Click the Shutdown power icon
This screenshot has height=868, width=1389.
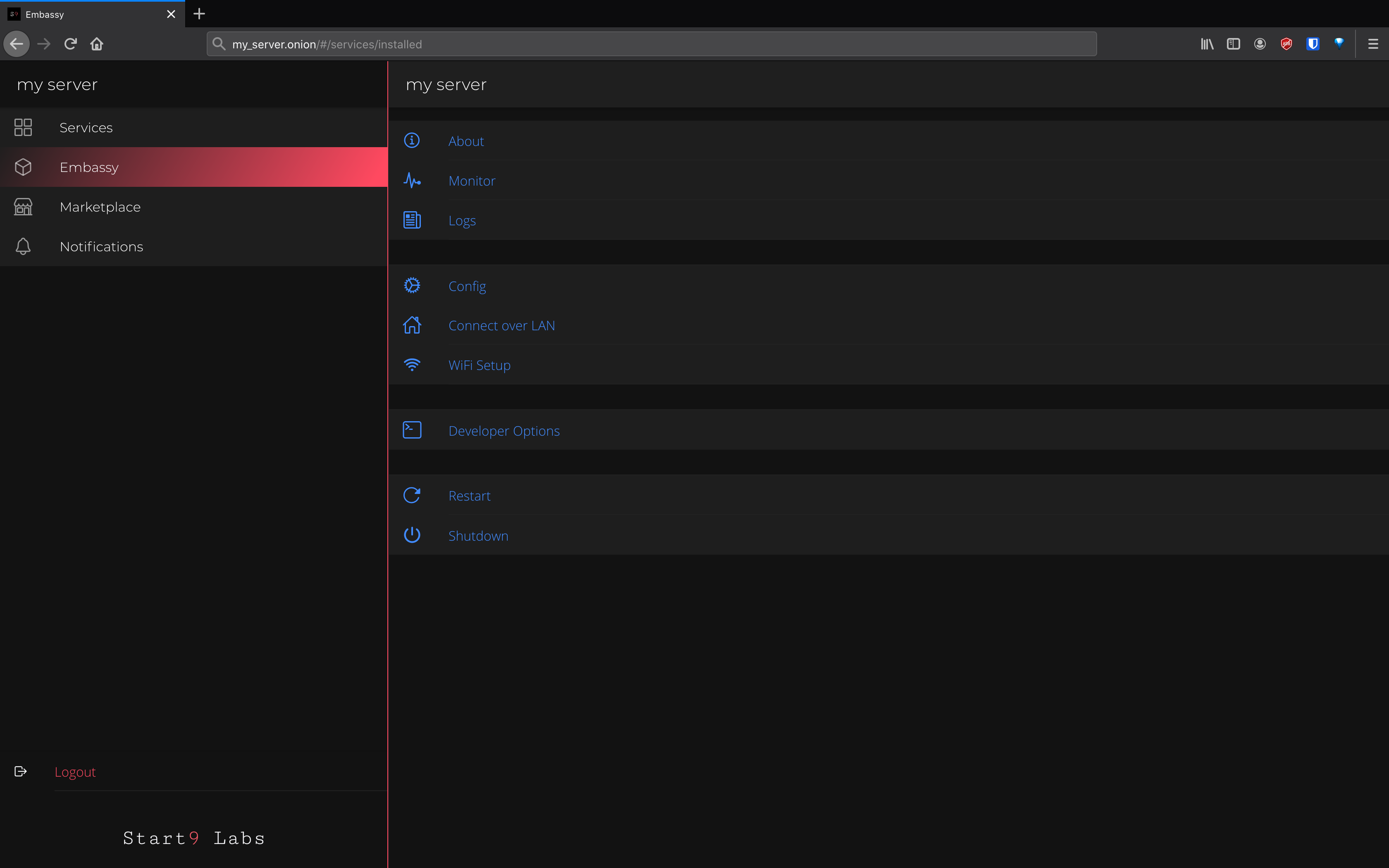[412, 535]
